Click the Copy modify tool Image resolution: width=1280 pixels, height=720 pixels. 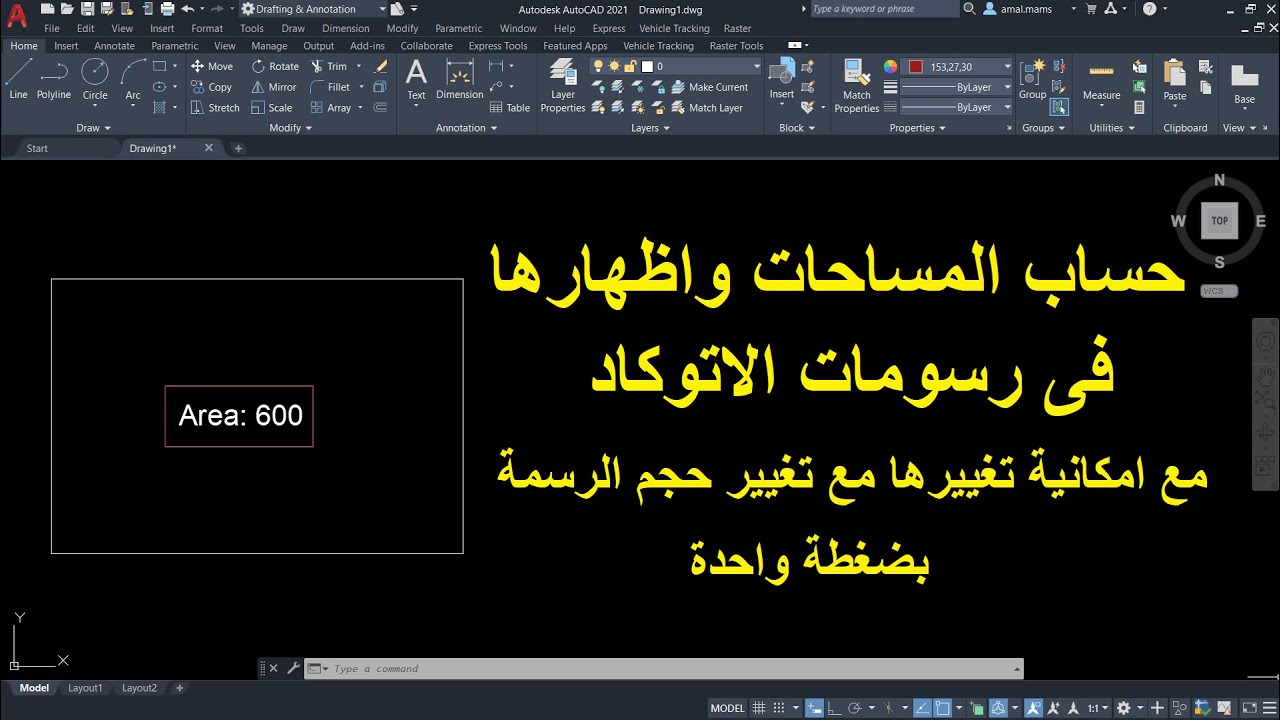pyautogui.click(x=212, y=87)
